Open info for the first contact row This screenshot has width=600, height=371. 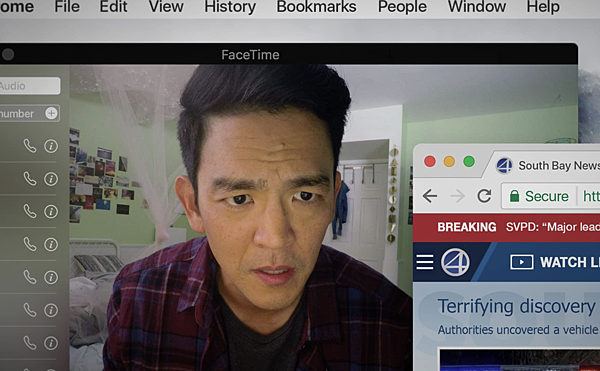(51, 146)
